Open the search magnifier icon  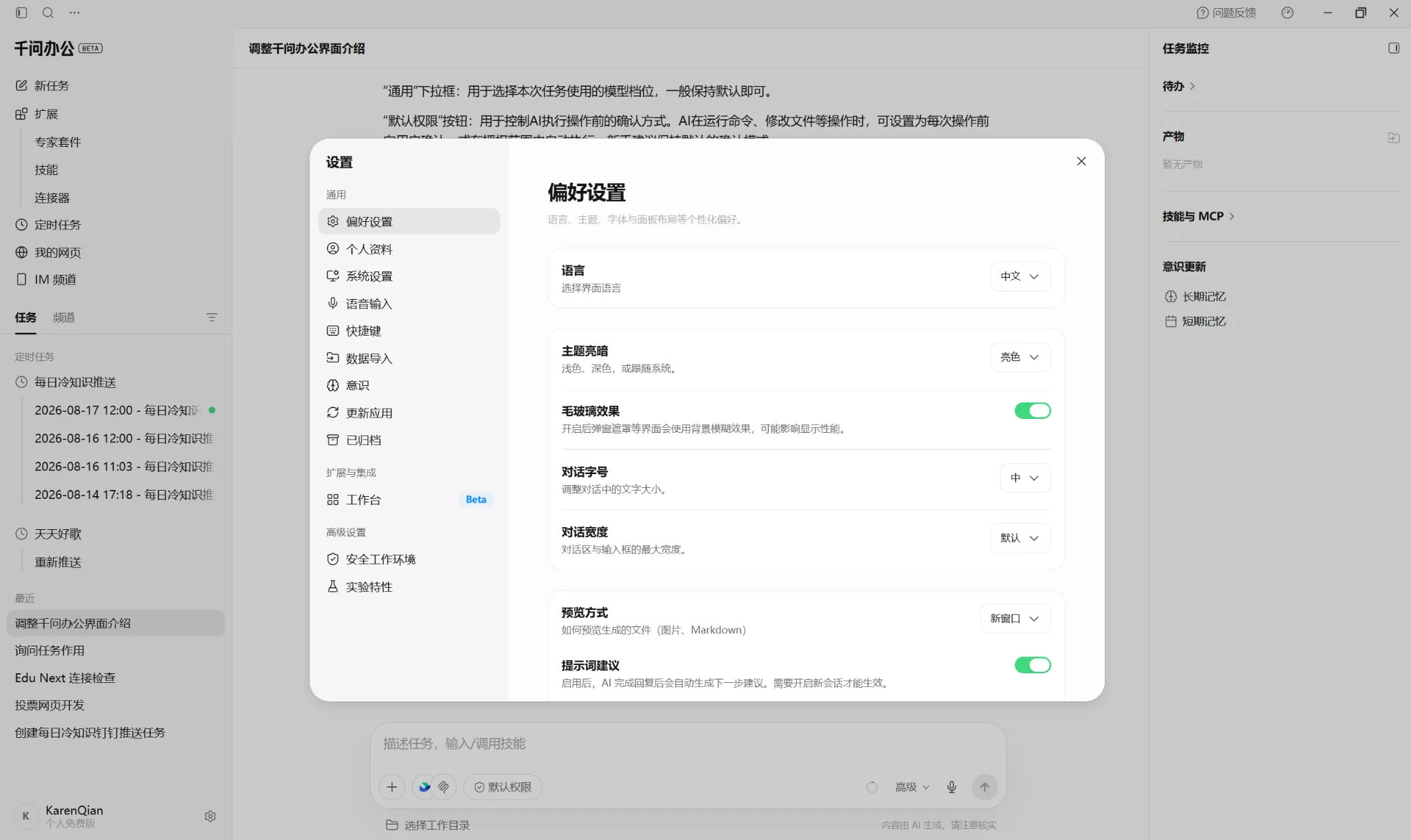tap(48, 12)
